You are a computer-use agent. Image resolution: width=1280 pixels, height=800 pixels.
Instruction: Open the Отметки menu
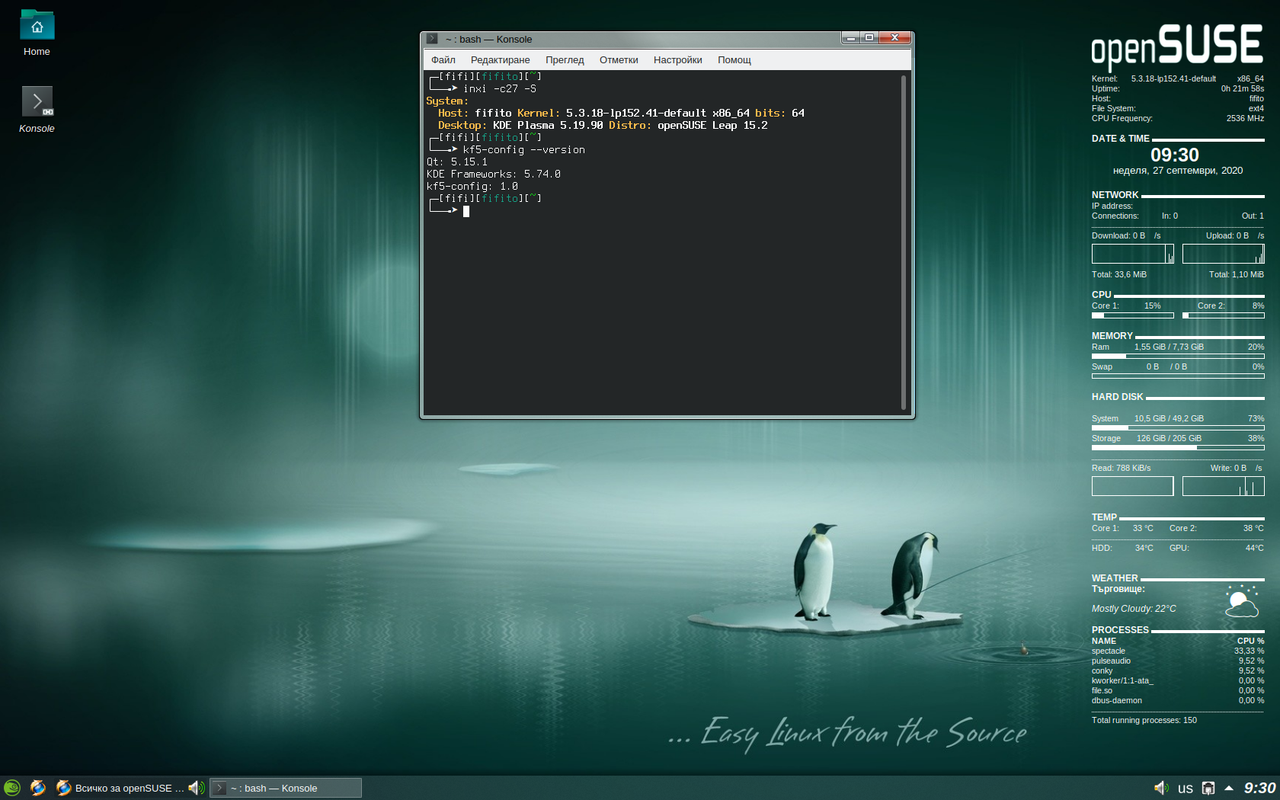click(619, 60)
